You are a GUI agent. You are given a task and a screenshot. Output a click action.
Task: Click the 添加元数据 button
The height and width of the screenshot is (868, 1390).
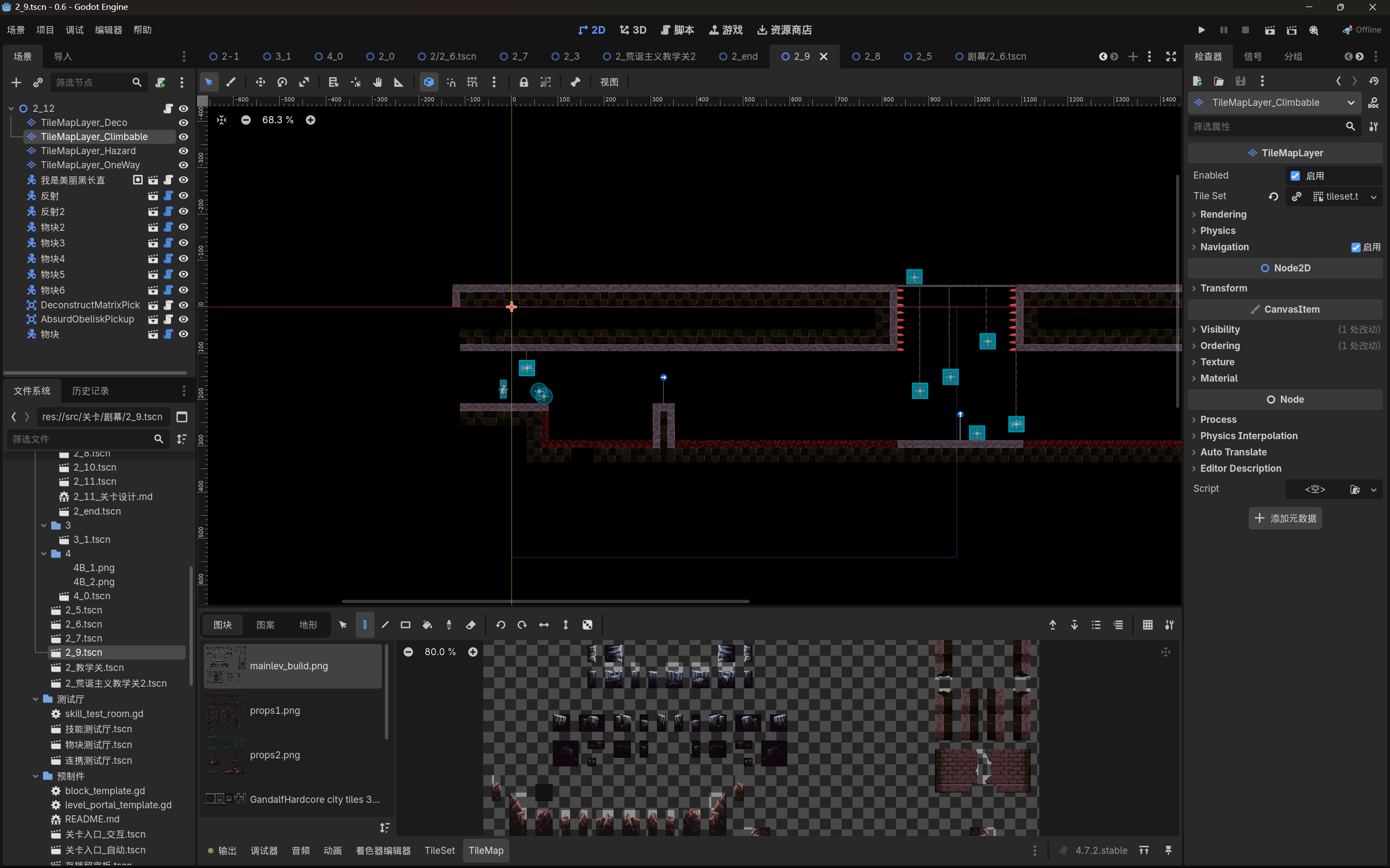[1285, 518]
